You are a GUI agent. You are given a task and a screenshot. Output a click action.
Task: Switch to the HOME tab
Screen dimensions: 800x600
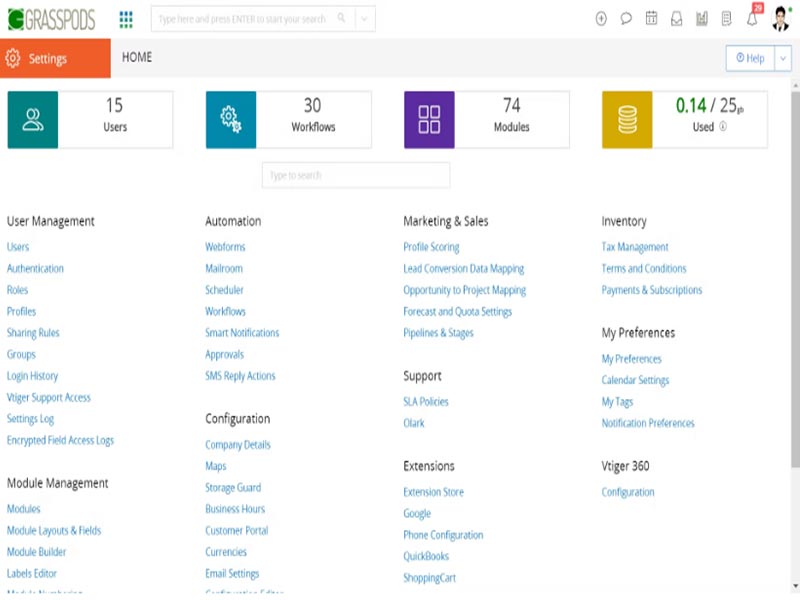pyautogui.click(x=136, y=57)
